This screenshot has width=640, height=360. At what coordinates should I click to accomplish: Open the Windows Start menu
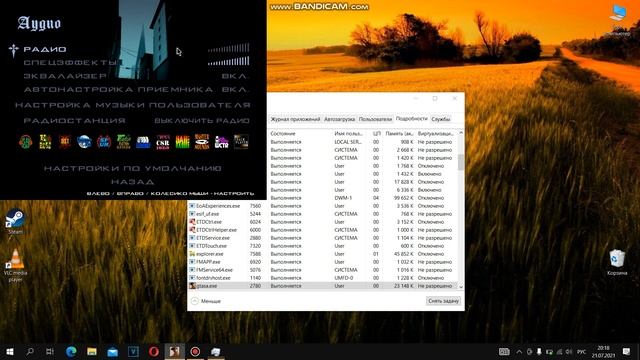pyautogui.click(x=10, y=351)
